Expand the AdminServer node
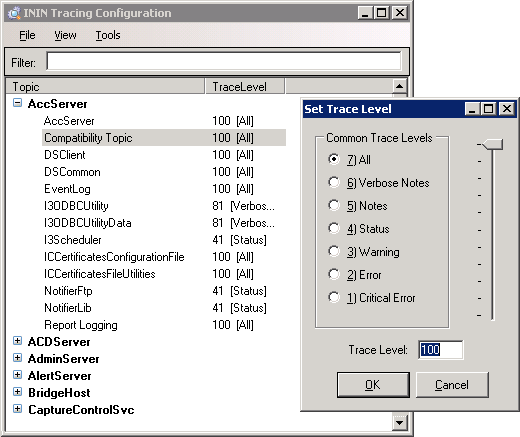 pyautogui.click(x=17, y=358)
